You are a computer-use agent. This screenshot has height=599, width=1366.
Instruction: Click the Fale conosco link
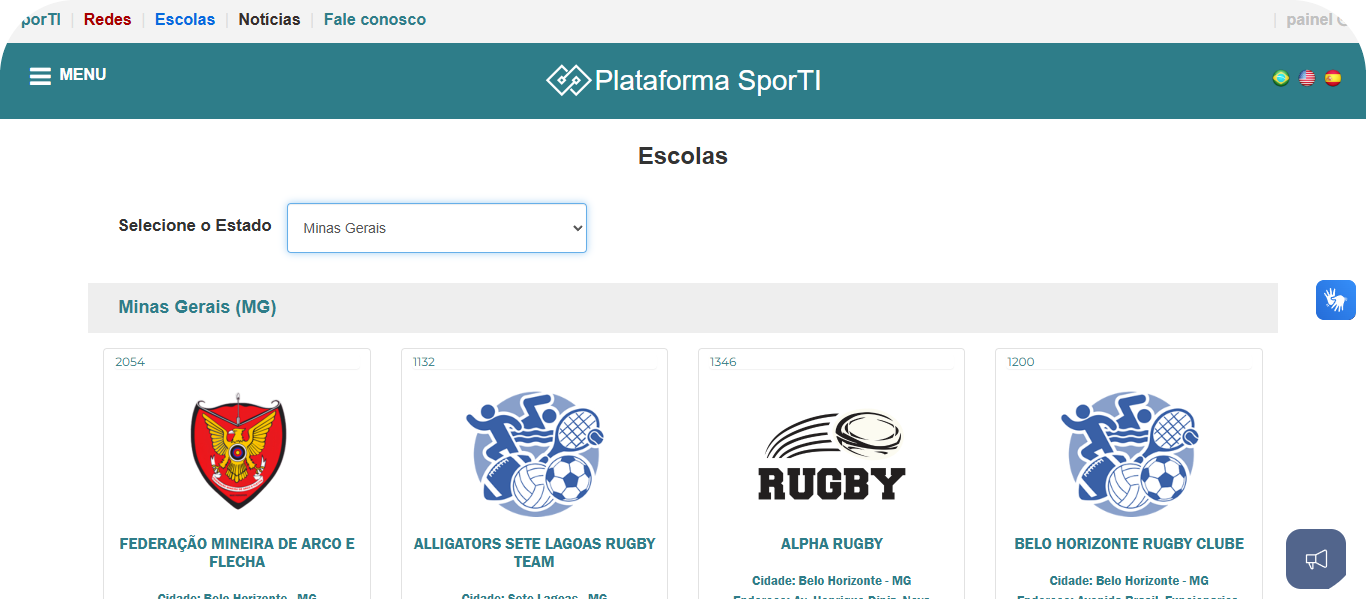pyautogui.click(x=375, y=19)
